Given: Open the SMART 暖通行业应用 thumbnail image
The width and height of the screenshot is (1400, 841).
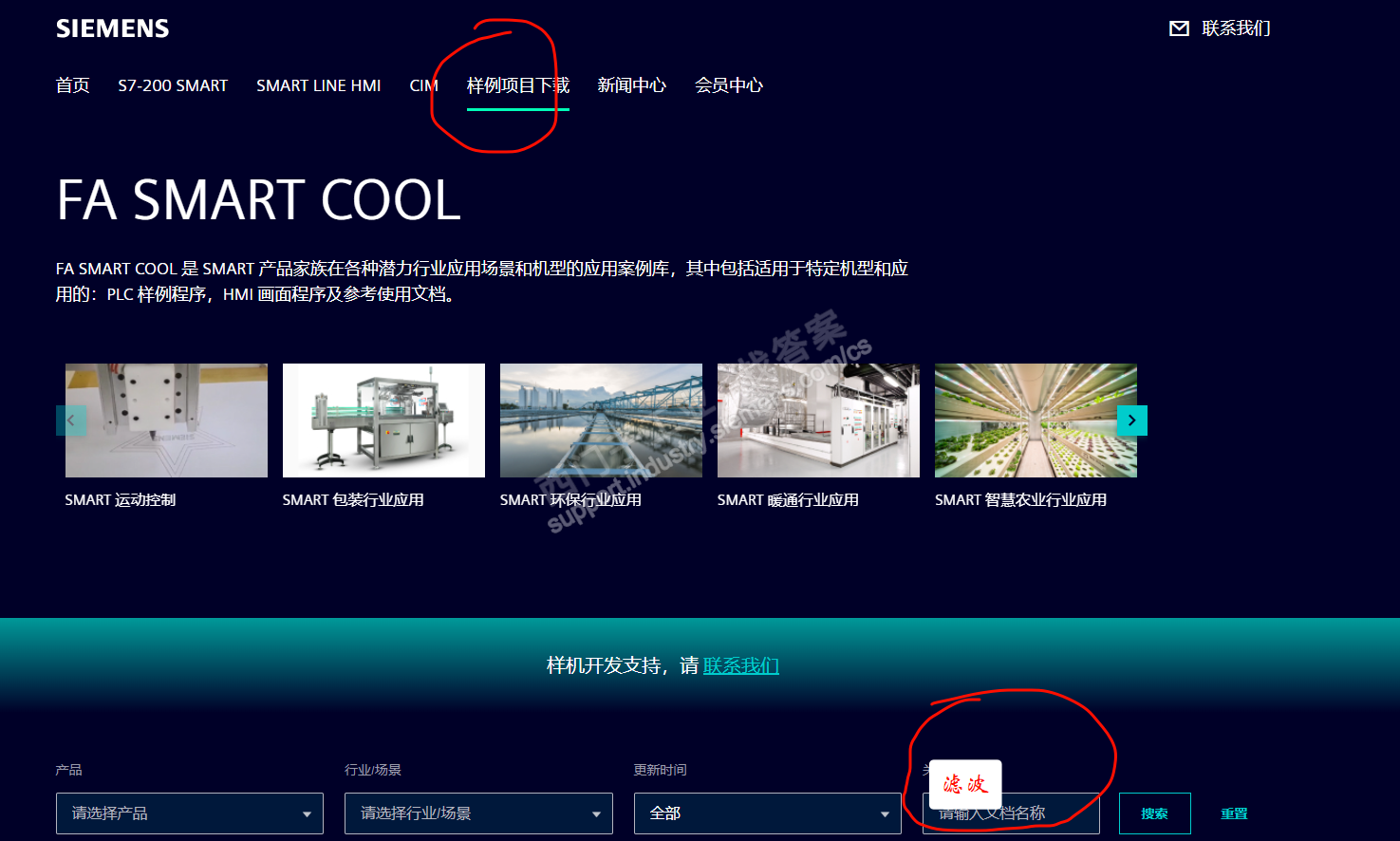Looking at the screenshot, I should [x=818, y=420].
